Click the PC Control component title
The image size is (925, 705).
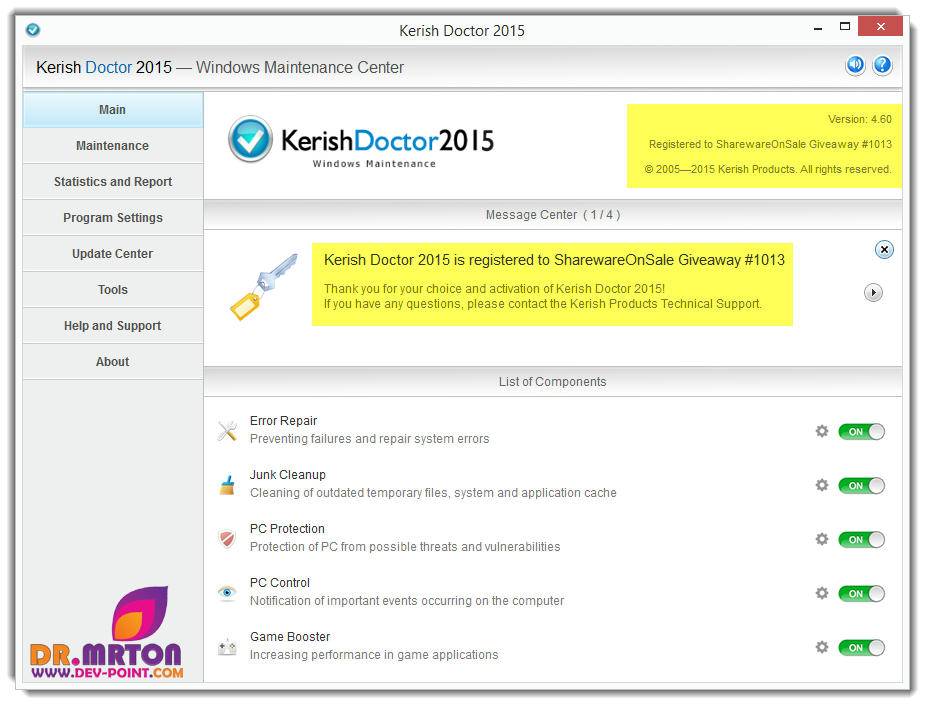pyautogui.click(x=280, y=583)
